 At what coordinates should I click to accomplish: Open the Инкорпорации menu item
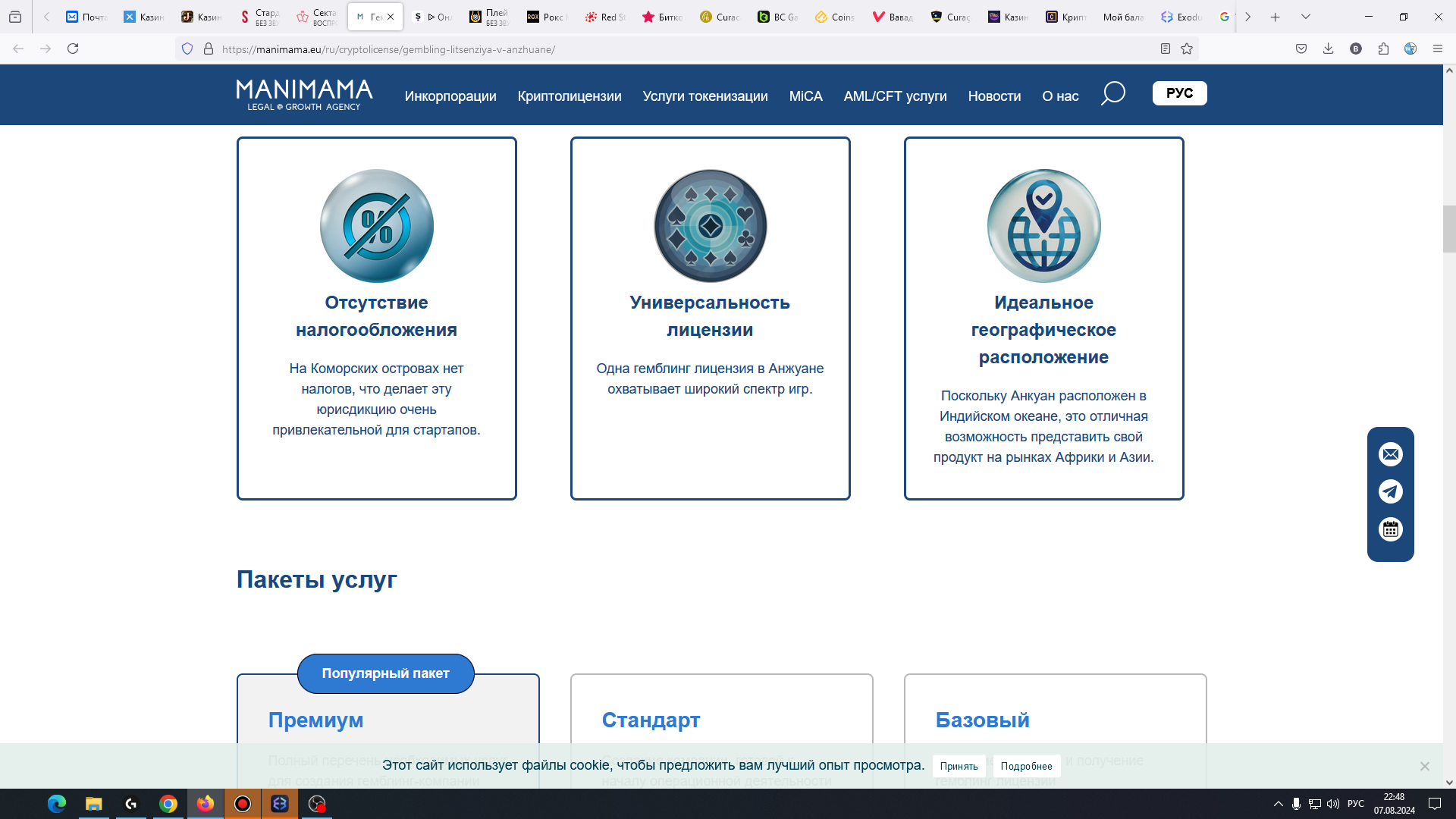click(x=450, y=96)
